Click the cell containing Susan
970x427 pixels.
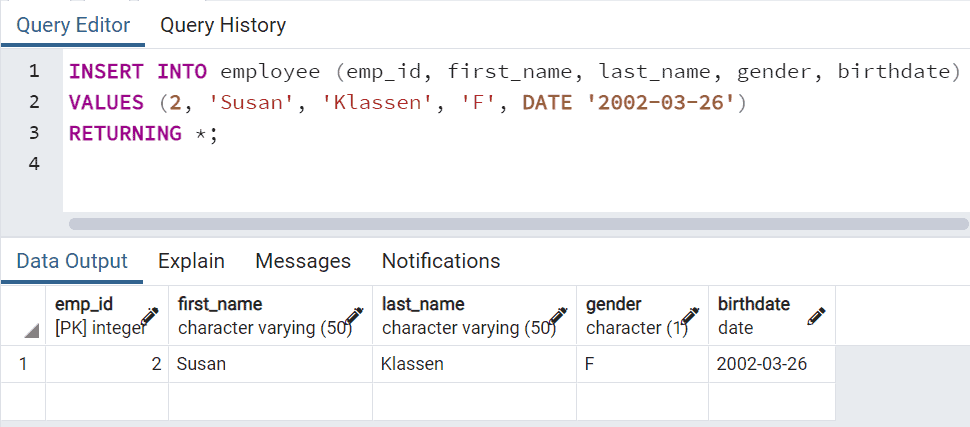(270, 364)
